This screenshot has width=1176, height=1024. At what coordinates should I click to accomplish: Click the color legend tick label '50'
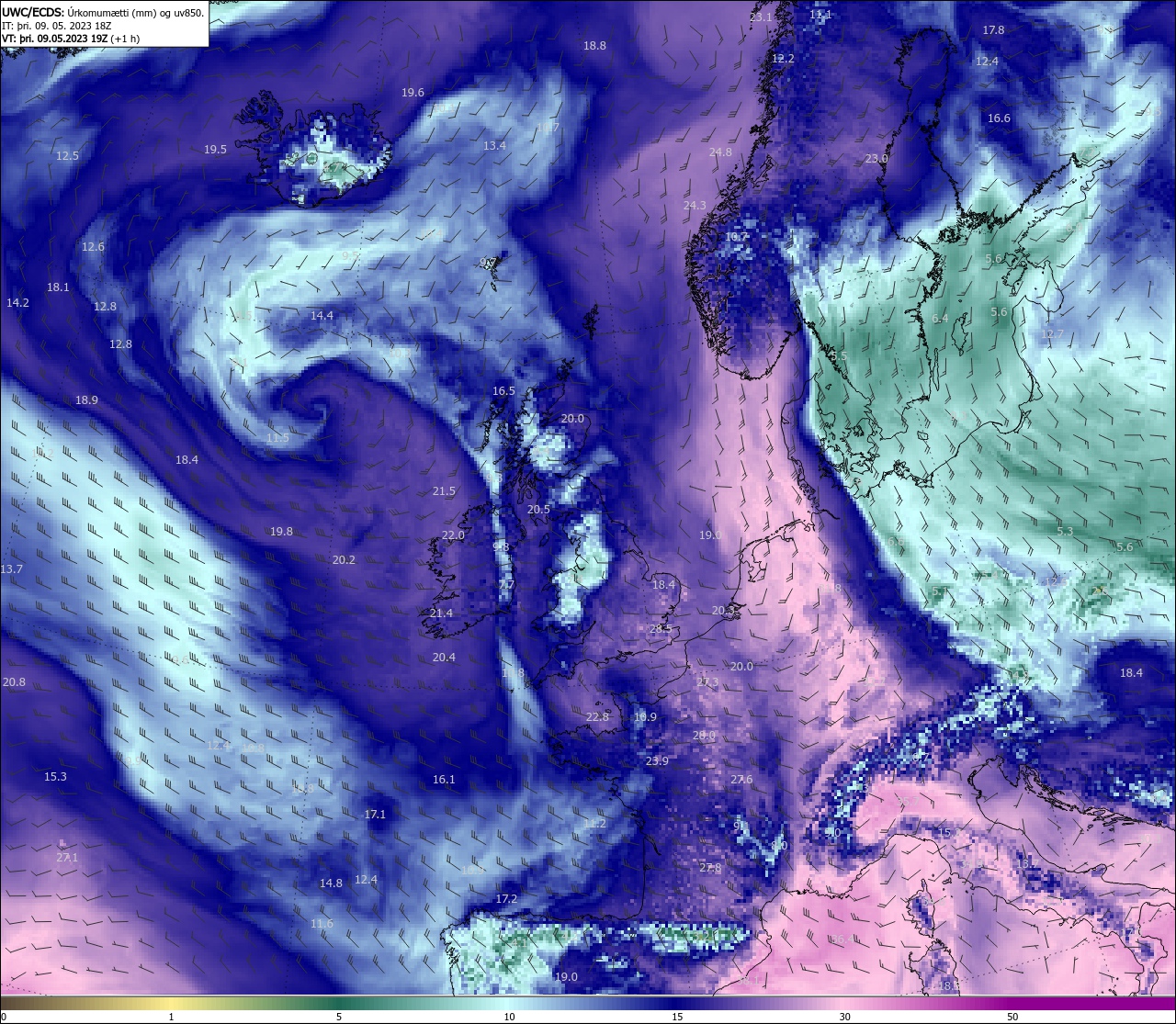point(1012,1017)
